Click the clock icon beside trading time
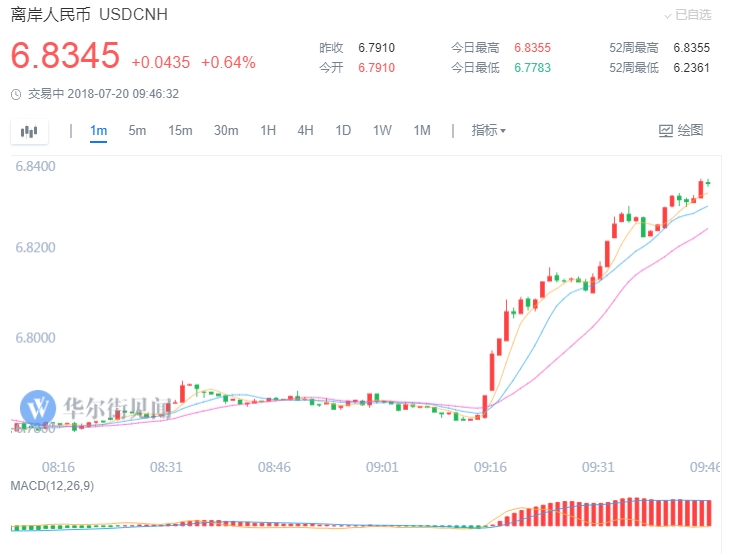732x557 pixels. [x=16, y=94]
